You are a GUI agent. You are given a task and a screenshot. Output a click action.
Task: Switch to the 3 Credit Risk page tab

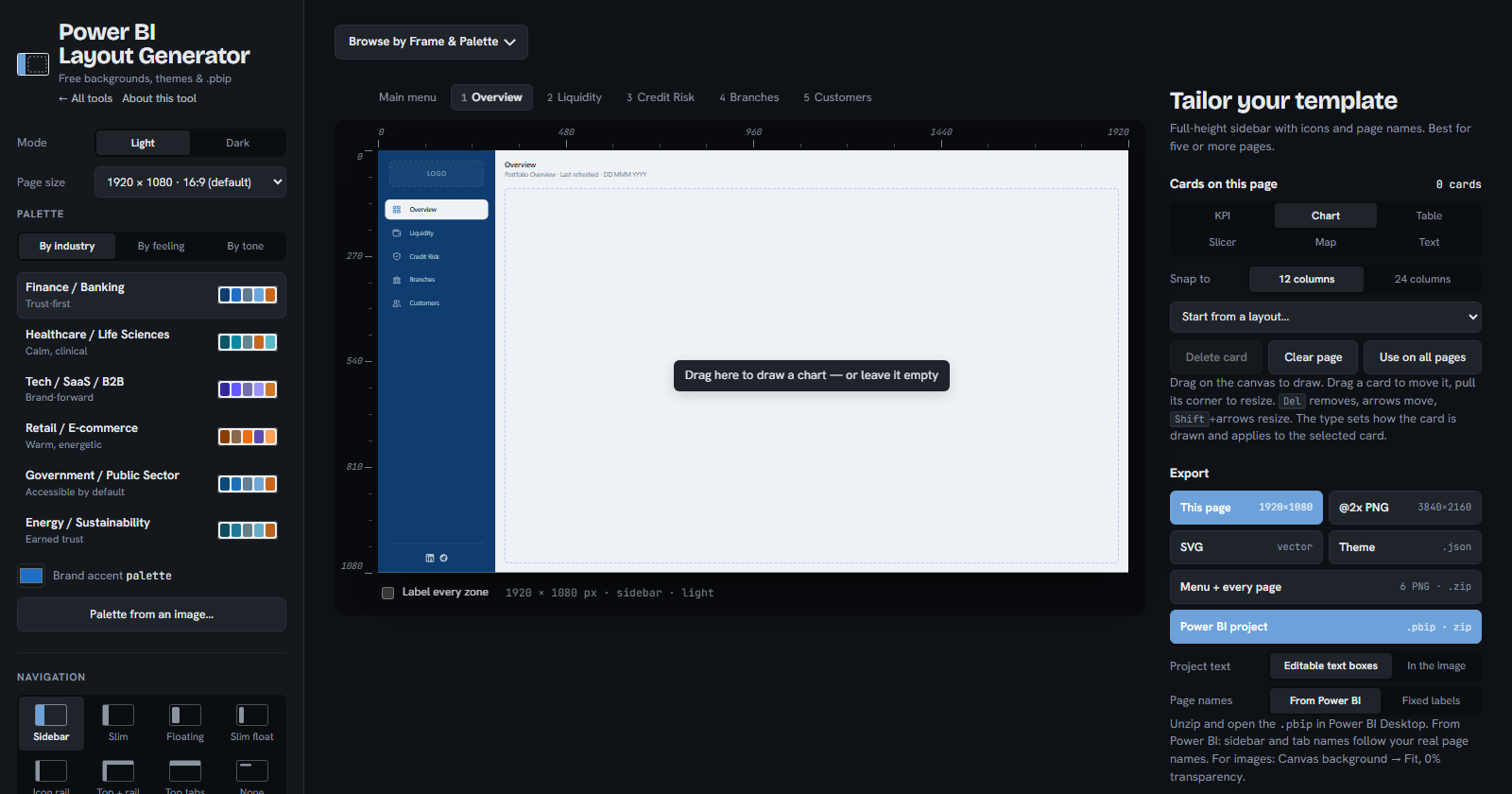click(x=661, y=97)
